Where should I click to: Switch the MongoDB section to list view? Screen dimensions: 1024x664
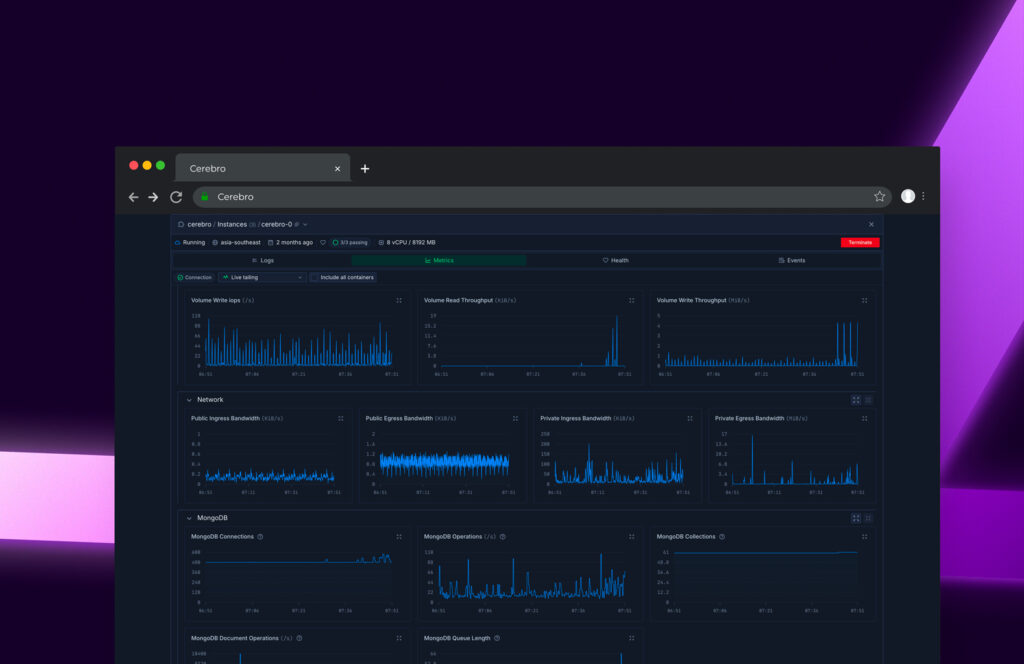coord(868,518)
